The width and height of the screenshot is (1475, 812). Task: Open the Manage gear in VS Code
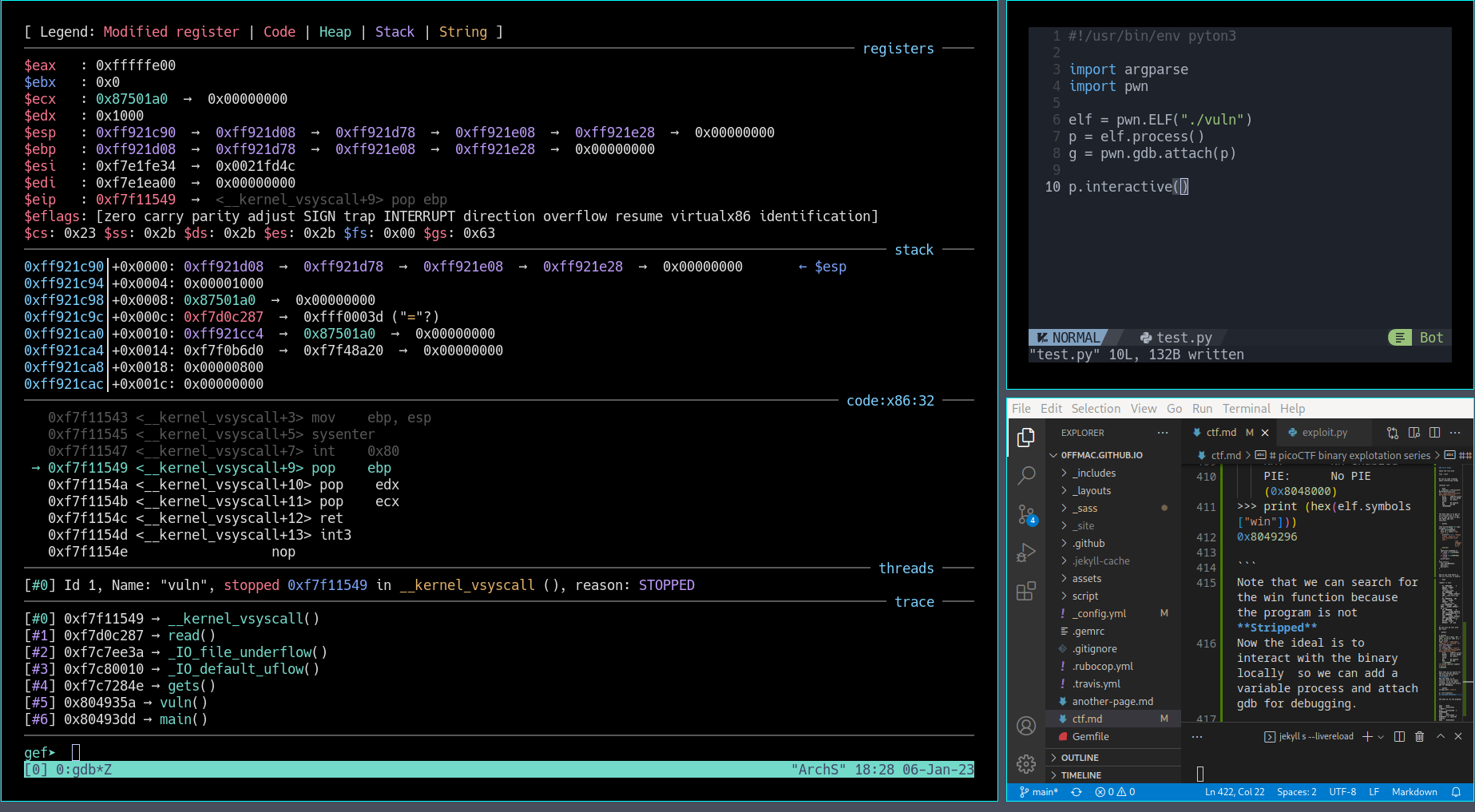[x=1026, y=764]
